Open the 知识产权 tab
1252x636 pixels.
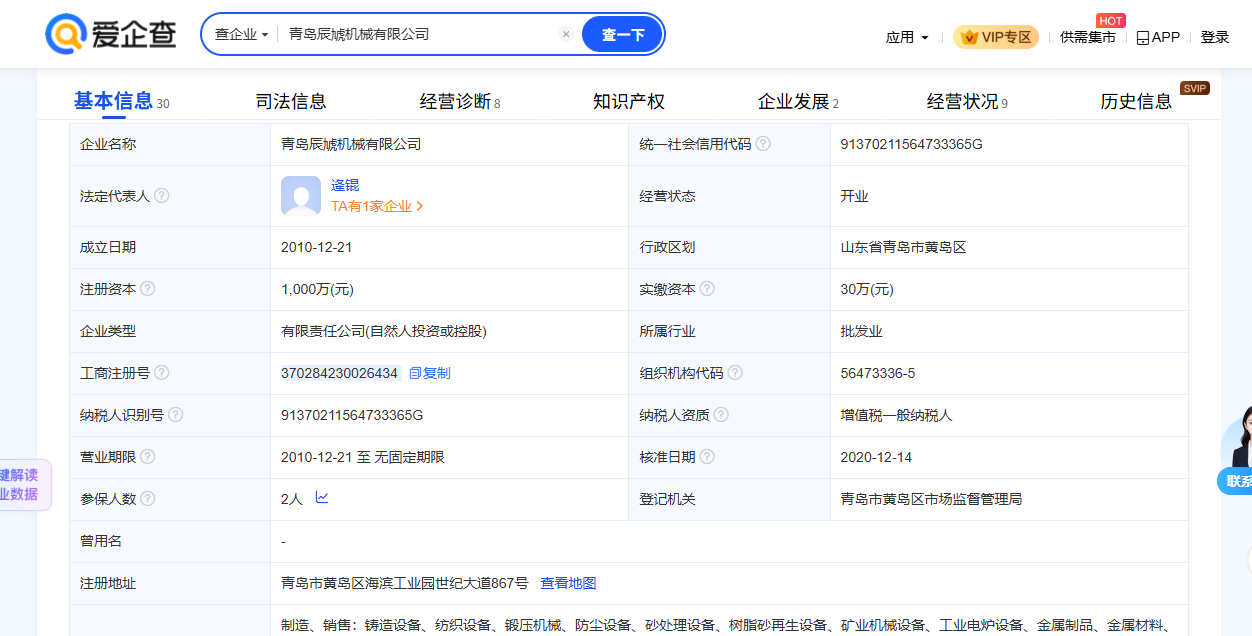[628, 101]
